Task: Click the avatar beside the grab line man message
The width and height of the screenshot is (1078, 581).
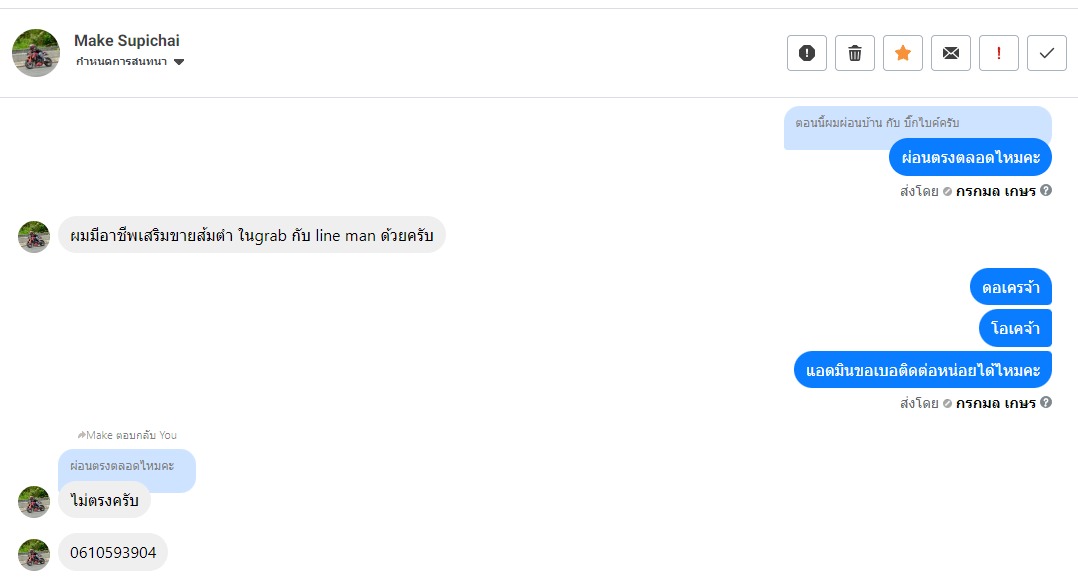Action: pos(34,237)
